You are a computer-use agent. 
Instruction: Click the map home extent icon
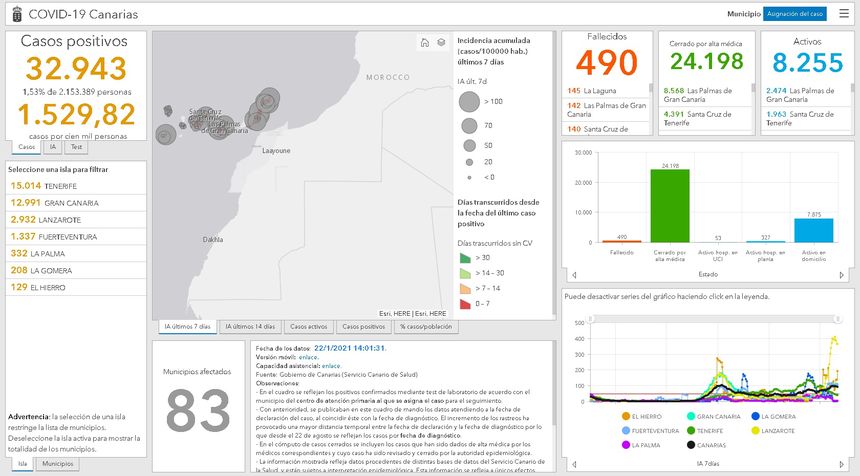point(425,43)
